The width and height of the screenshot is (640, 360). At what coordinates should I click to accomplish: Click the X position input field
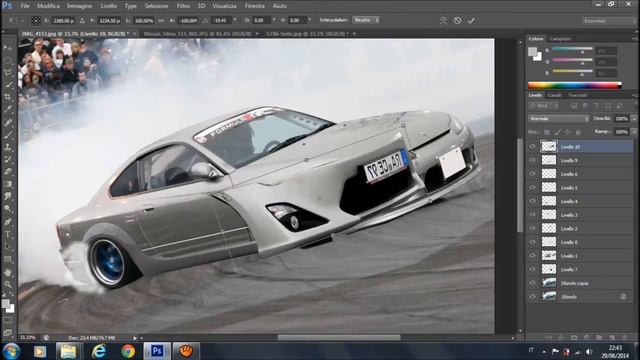(x=63, y=20)
